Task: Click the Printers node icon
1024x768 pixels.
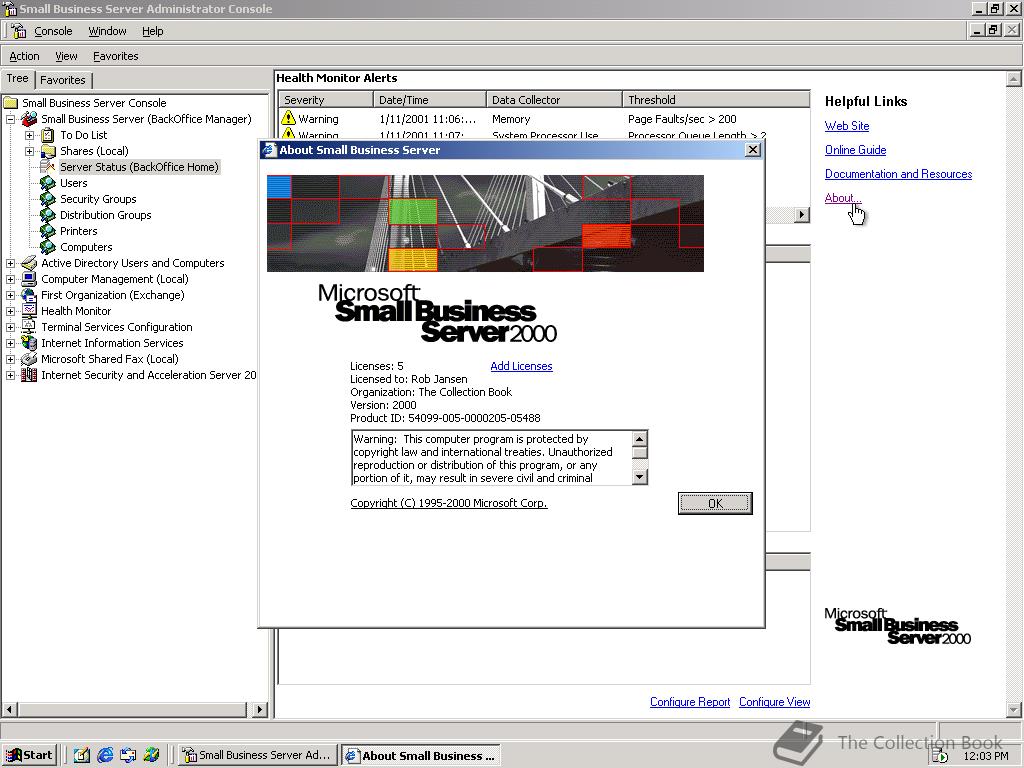Action: pos(48,231)
